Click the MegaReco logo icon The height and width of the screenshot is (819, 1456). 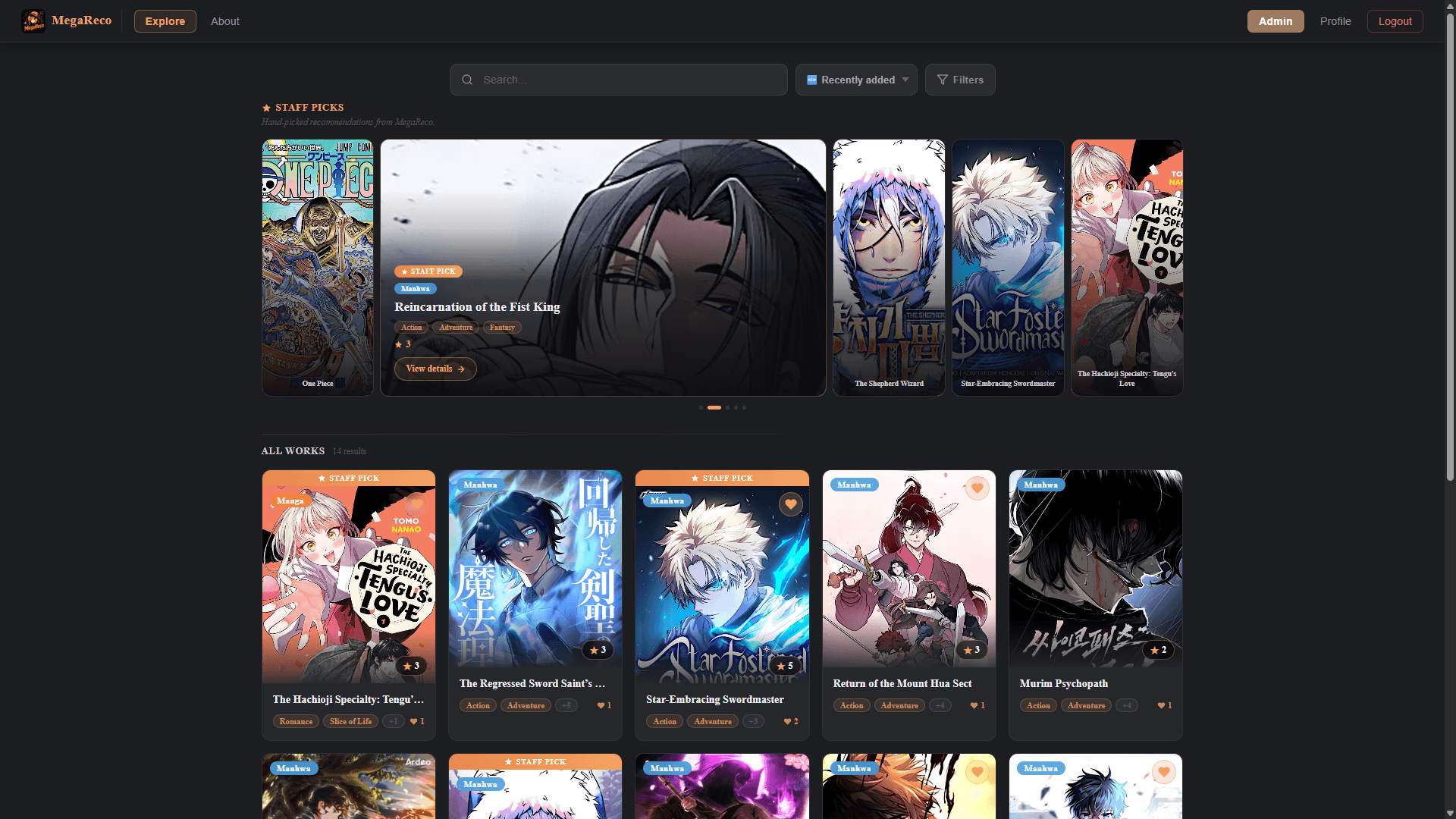[x=33, y=21]
